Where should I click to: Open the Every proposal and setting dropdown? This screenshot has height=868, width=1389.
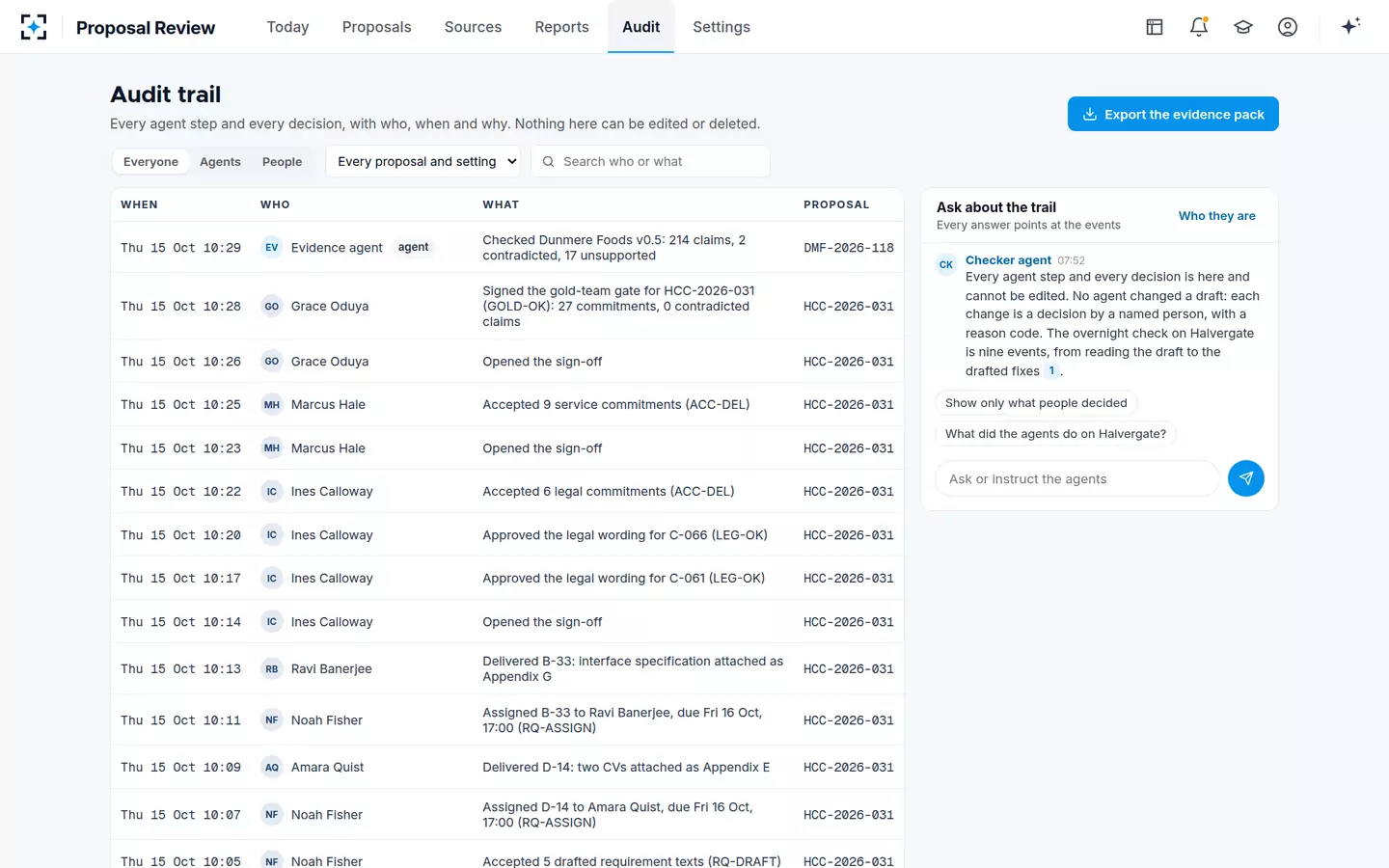coord(423,161)
